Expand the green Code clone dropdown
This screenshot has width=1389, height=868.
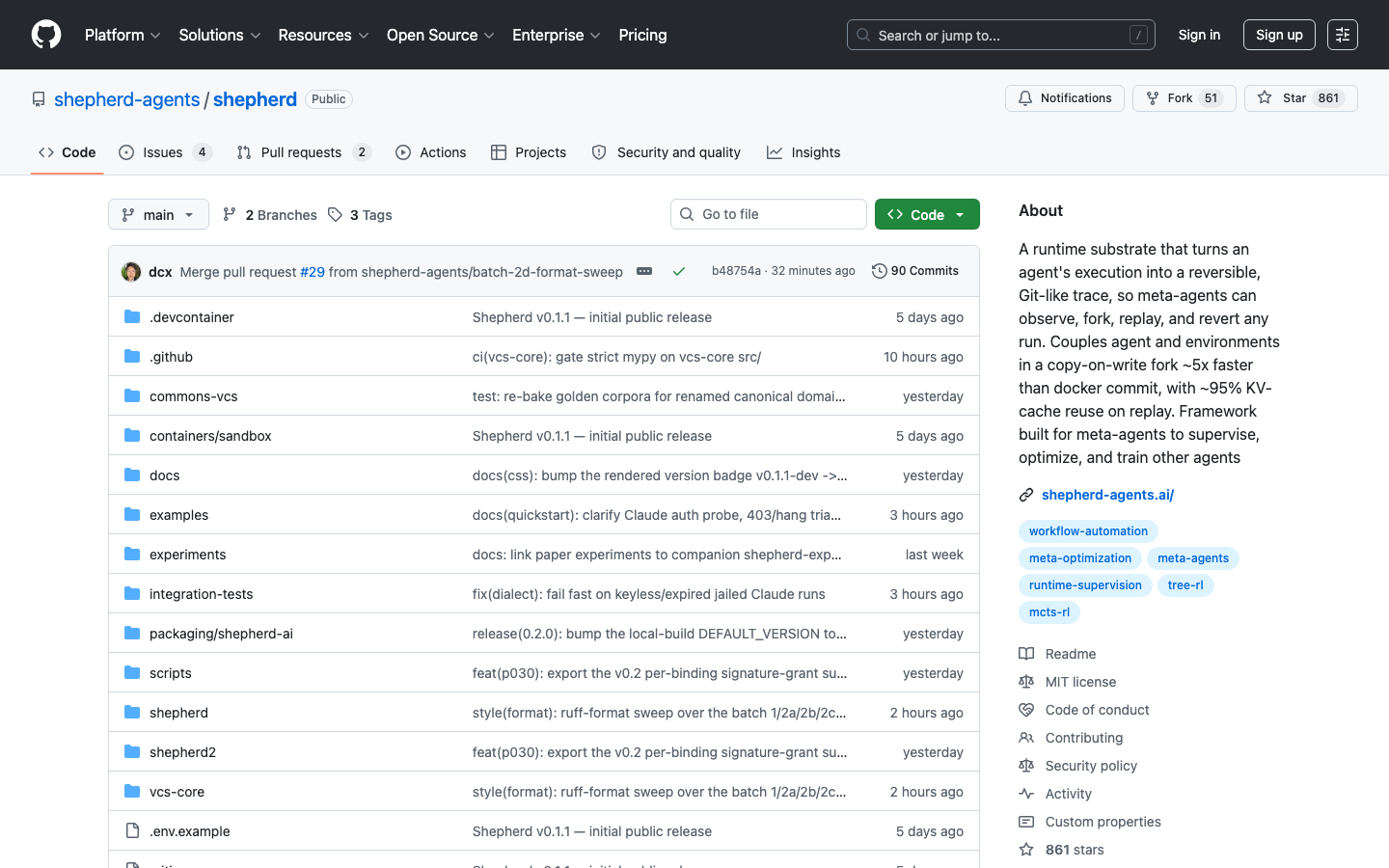(x=927, y=214)
